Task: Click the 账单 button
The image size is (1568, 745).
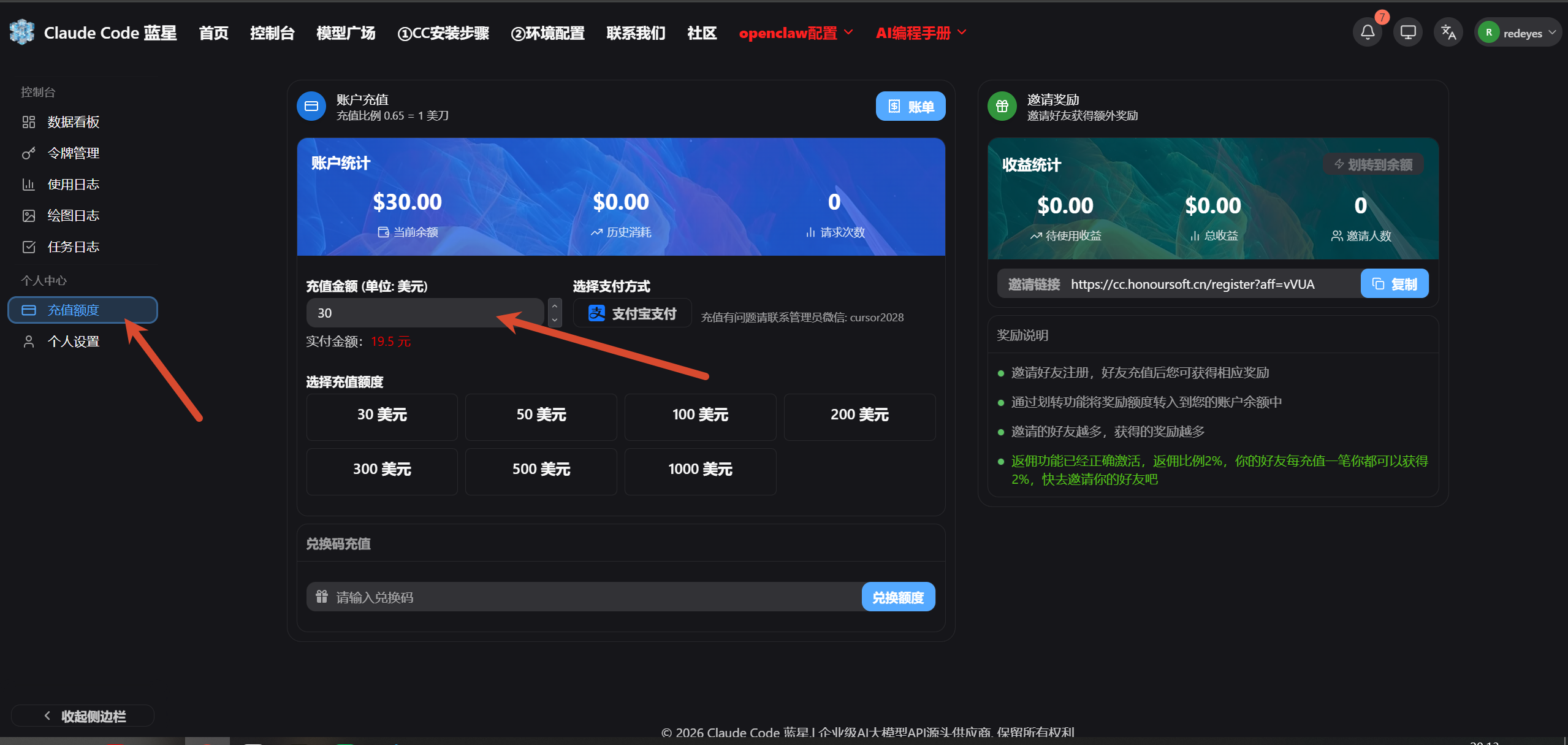Action: [910, 107]
